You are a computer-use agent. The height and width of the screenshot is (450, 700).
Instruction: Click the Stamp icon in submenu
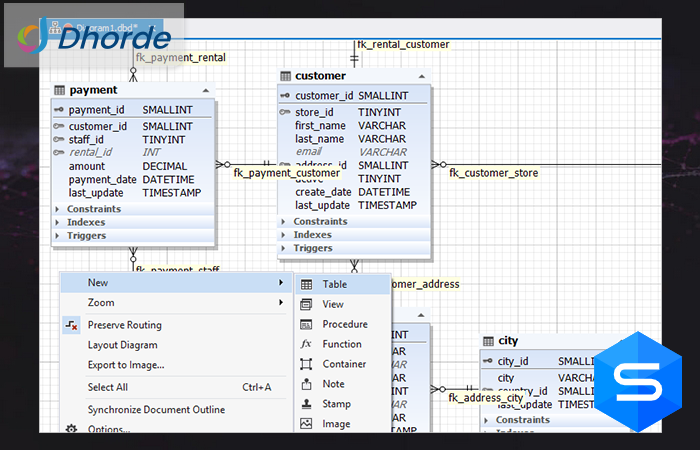(x=306, y=404)
